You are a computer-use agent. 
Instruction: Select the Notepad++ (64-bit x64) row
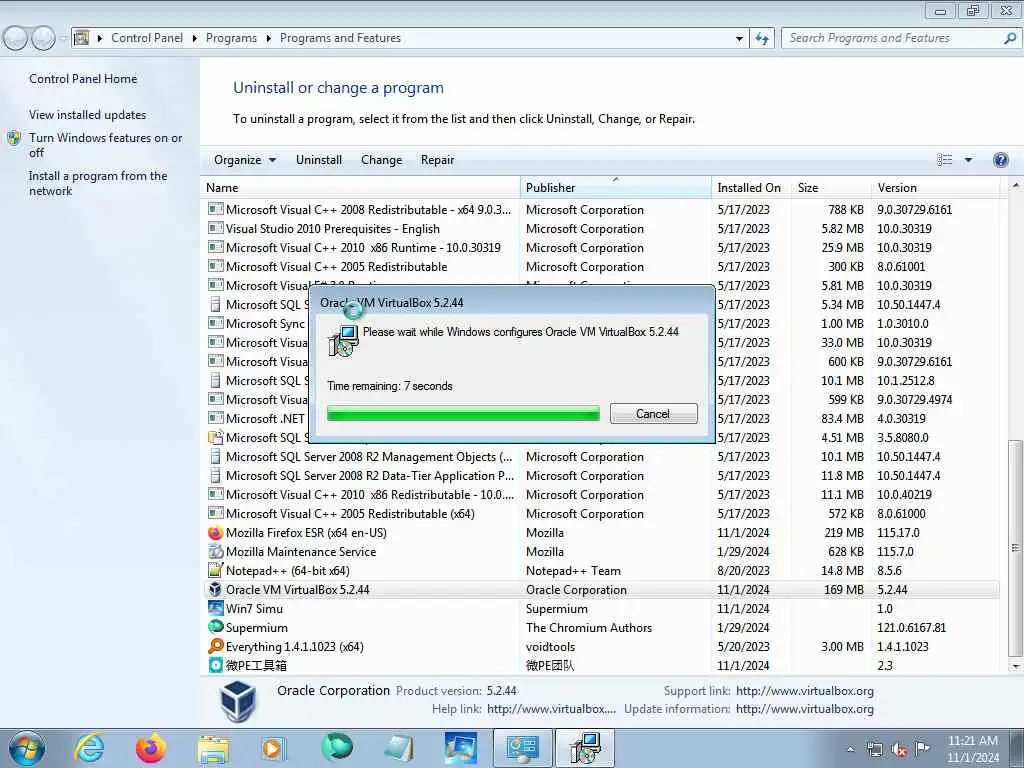[x=601, y=571]
